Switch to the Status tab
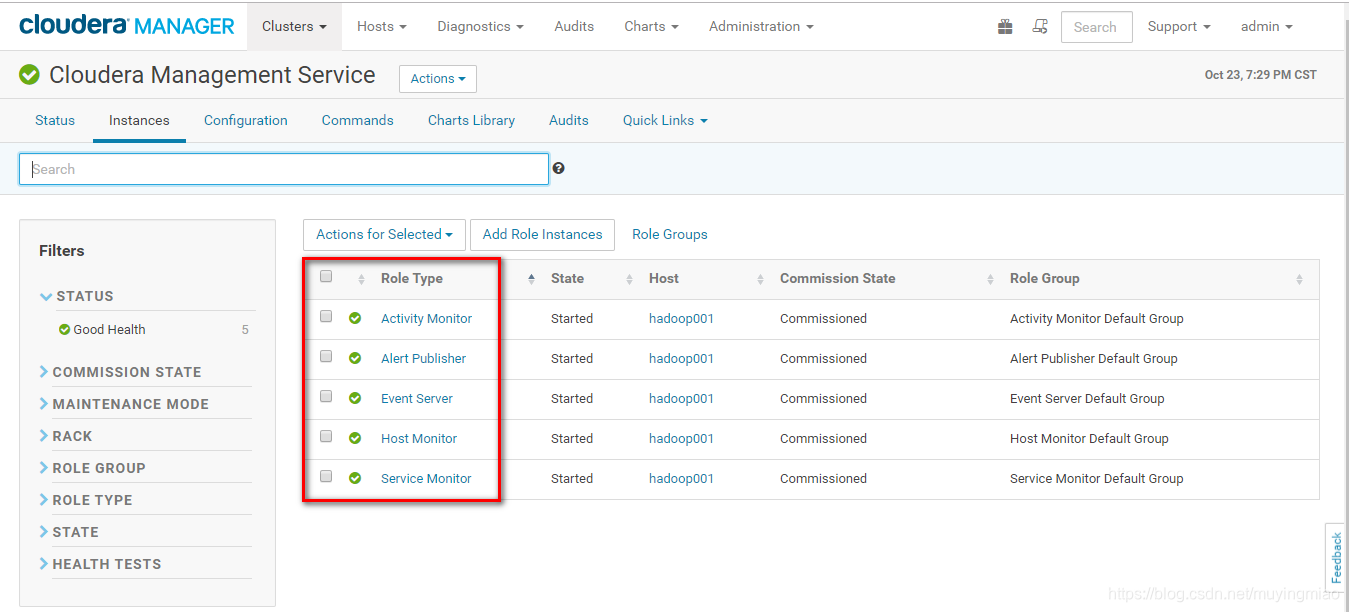 (x=55, y=120)
